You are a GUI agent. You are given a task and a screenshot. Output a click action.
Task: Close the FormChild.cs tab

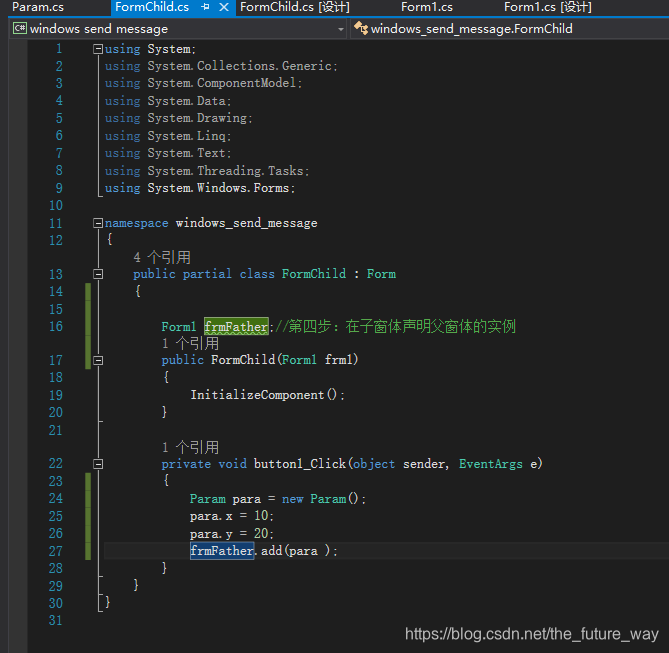(x=224, y=7)
